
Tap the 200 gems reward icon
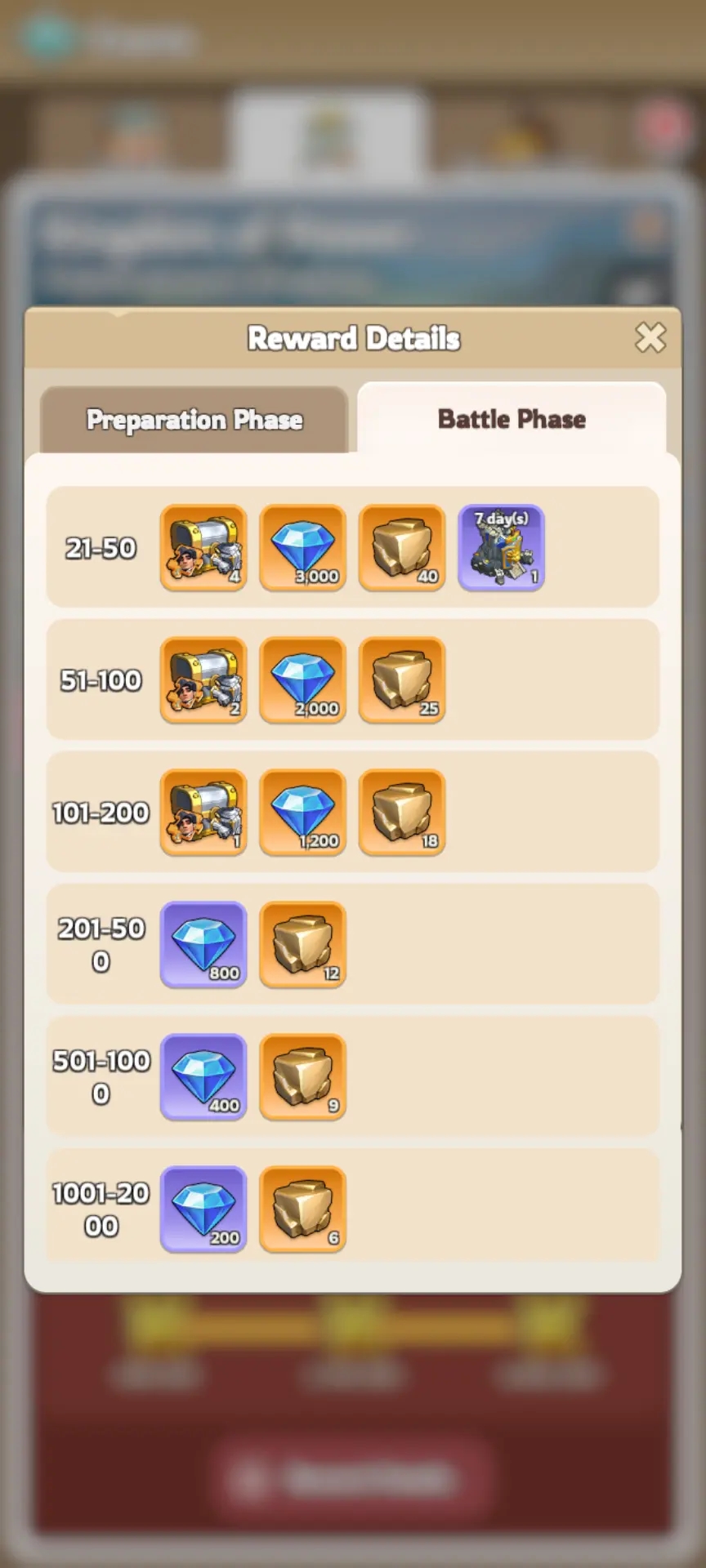coord(203,1209)
